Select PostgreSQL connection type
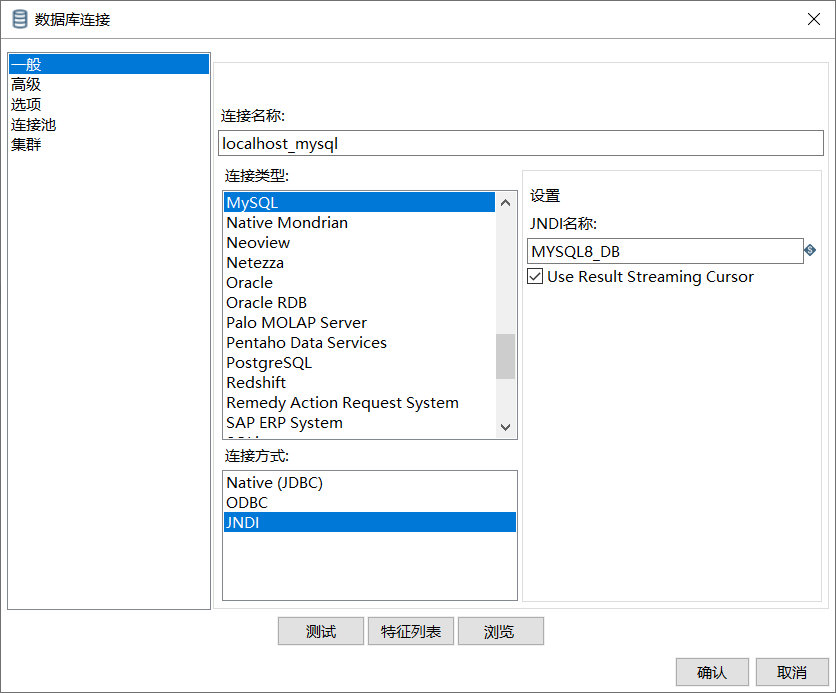This screenshot has height=693, width=836. click(359, 362)
